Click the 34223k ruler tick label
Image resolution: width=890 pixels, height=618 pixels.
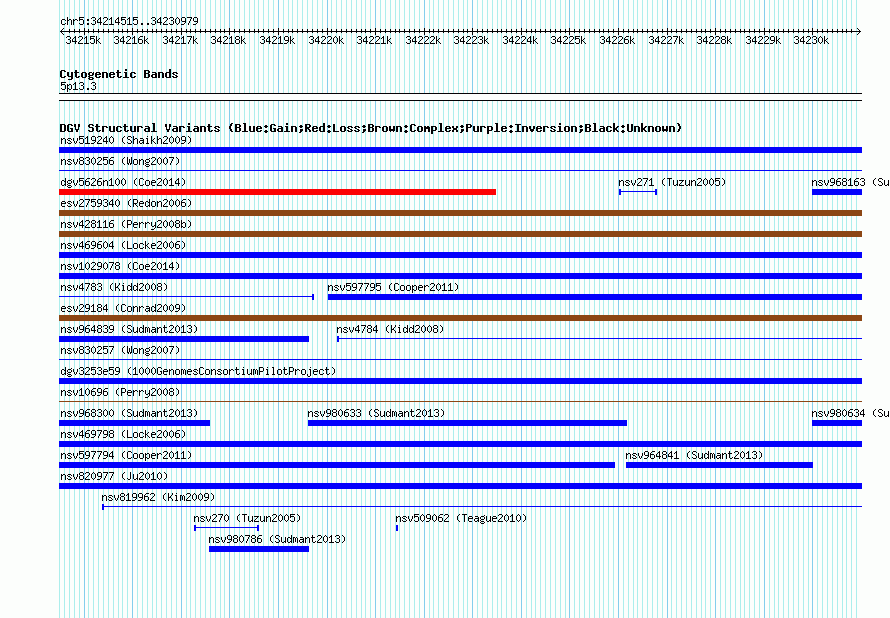(x=471, y=40)
